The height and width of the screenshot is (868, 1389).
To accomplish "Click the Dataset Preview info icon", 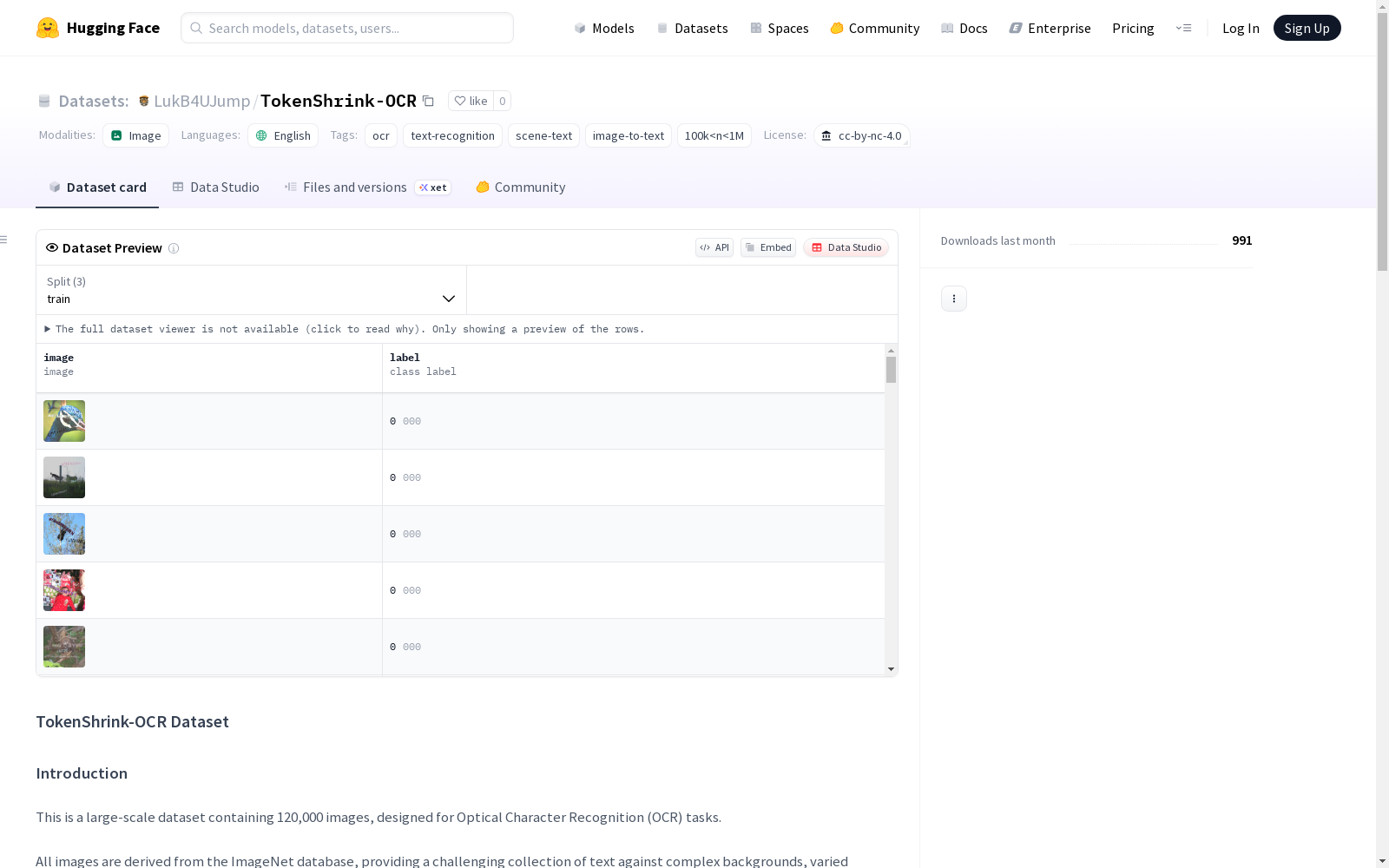I will pos(174,248).
